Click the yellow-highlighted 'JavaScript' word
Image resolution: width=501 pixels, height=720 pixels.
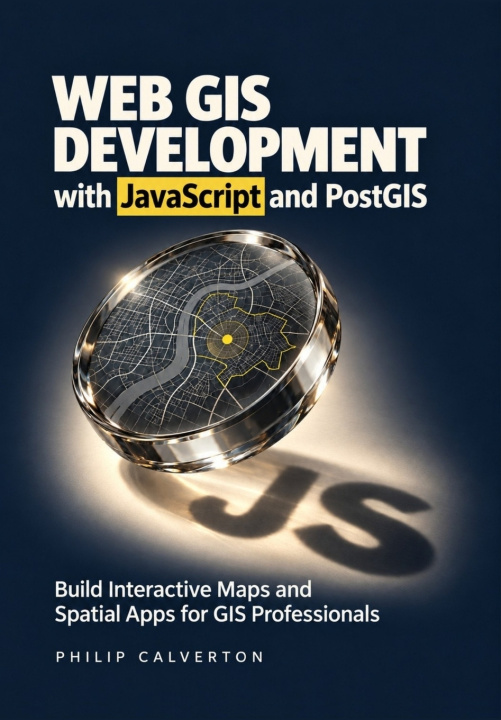(x=191, y=197)
